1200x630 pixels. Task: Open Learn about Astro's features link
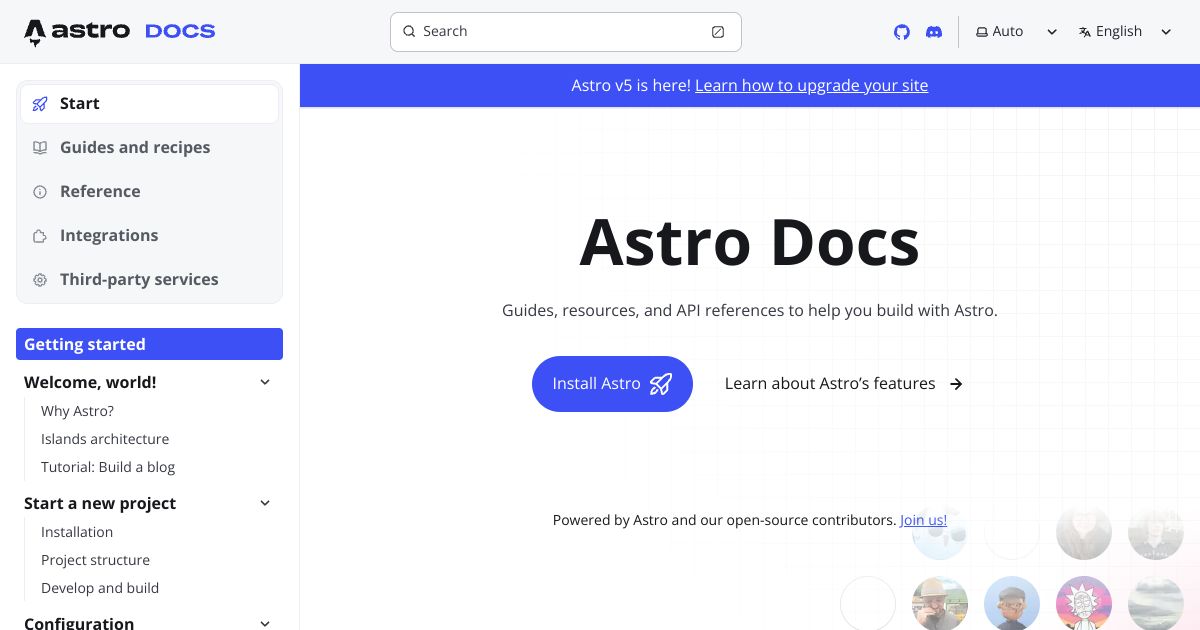(x=844, y=384)
